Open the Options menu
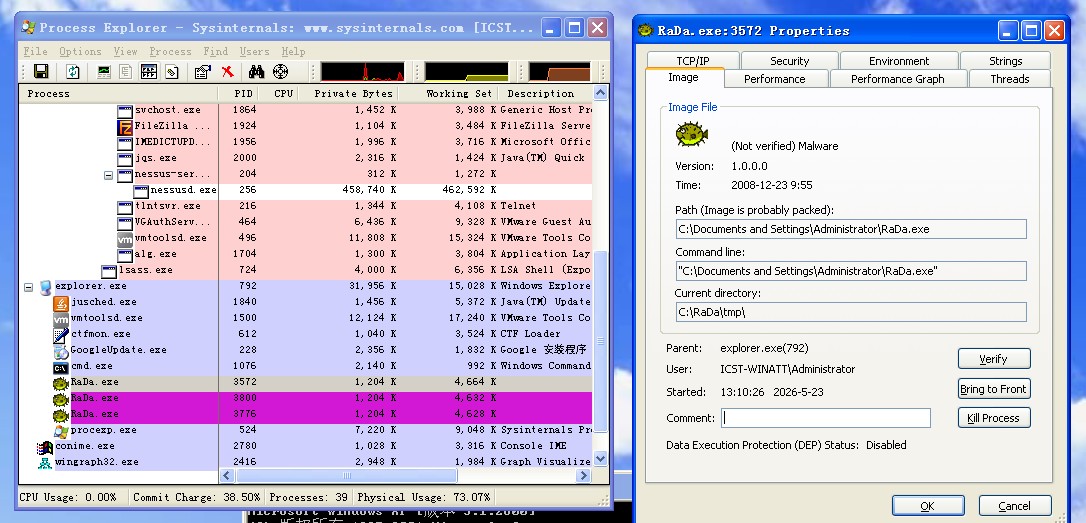Screen dimensions: 1086x523 pos(80,51)
